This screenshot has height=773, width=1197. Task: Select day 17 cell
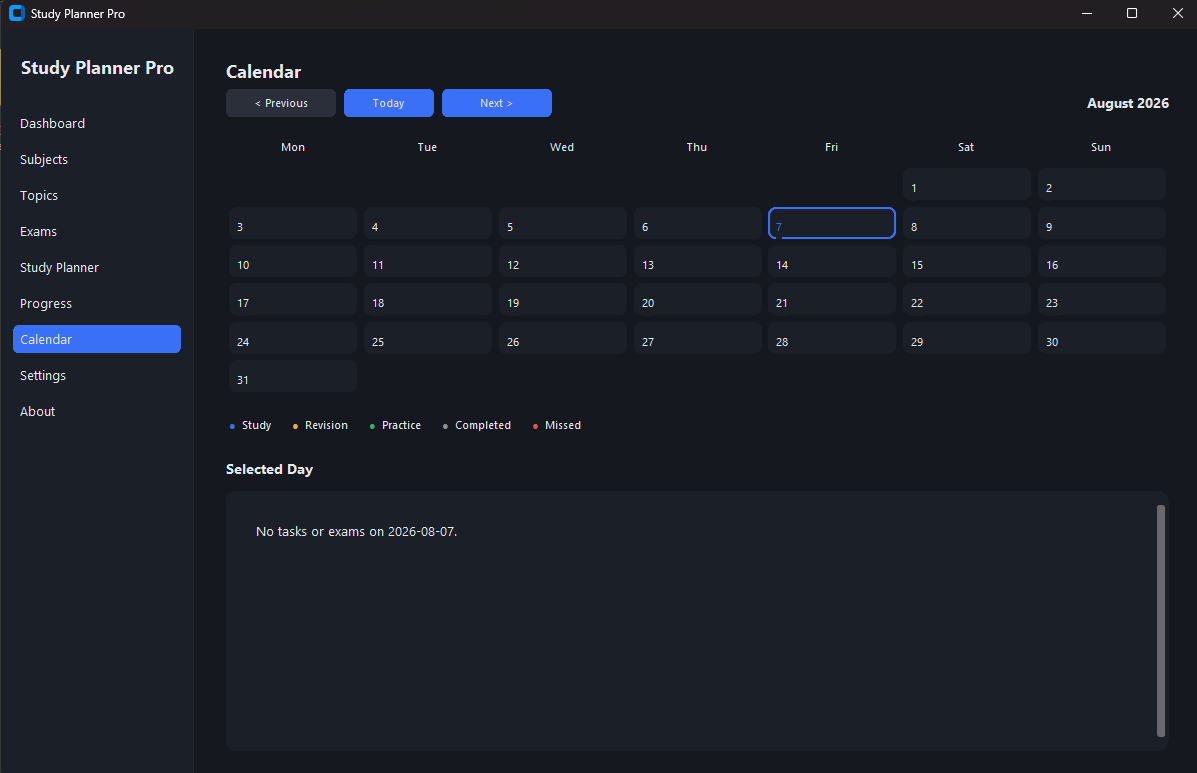click(x=293, y=300)
